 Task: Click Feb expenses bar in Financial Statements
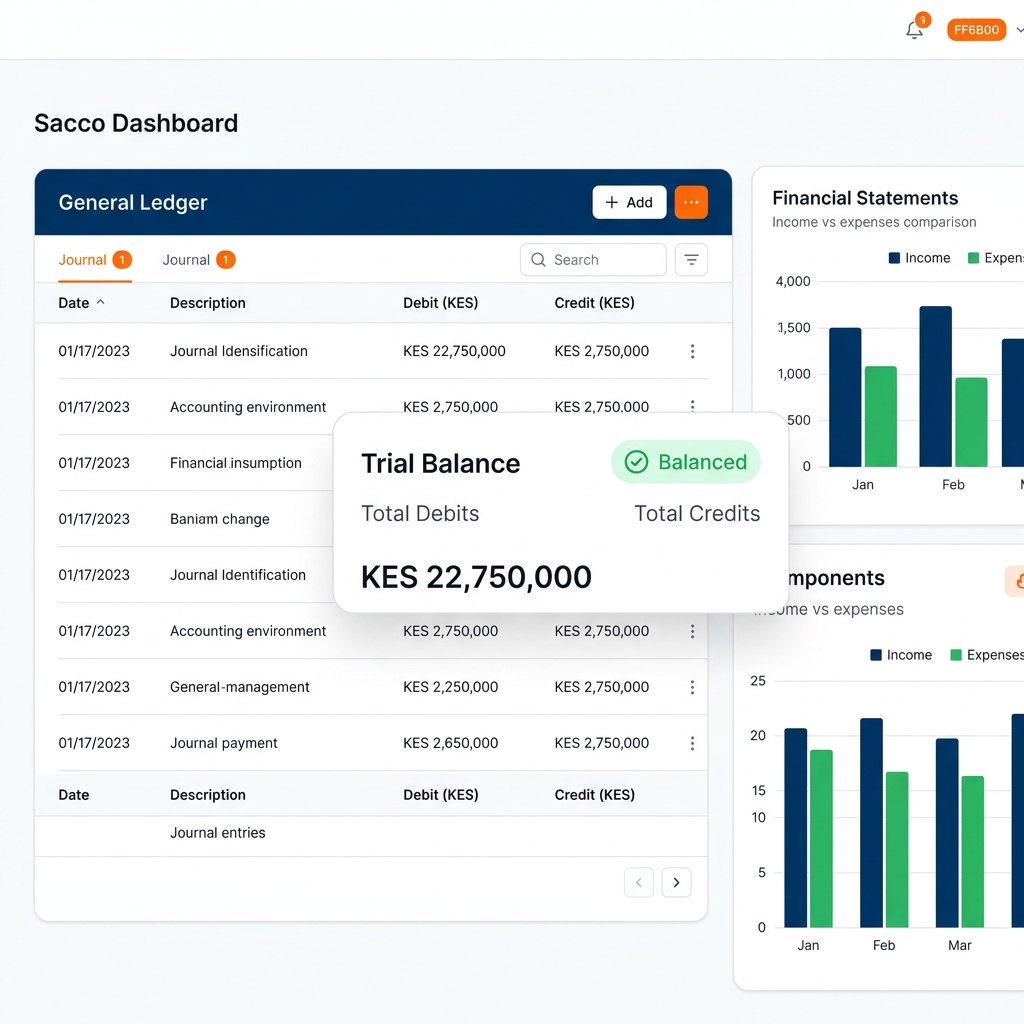click(x=971, y=422)
